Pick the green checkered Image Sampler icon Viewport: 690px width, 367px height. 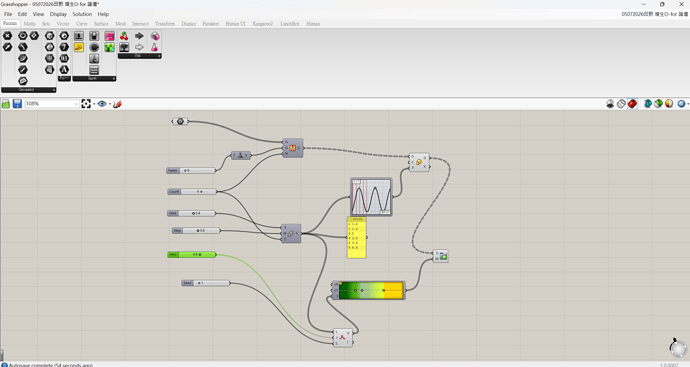click(x=110, y=47)
